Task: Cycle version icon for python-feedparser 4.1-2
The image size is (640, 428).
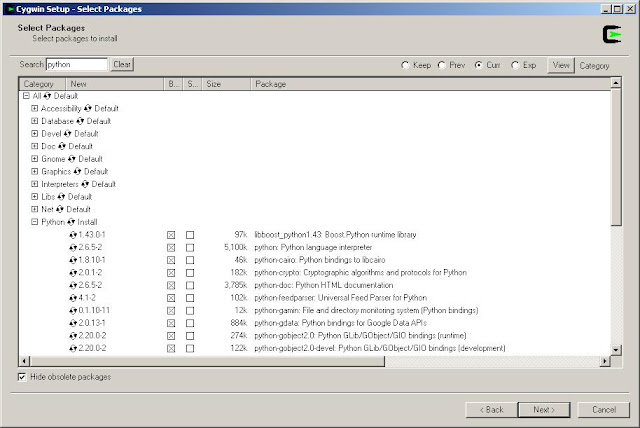Action: tap(73, 298)
